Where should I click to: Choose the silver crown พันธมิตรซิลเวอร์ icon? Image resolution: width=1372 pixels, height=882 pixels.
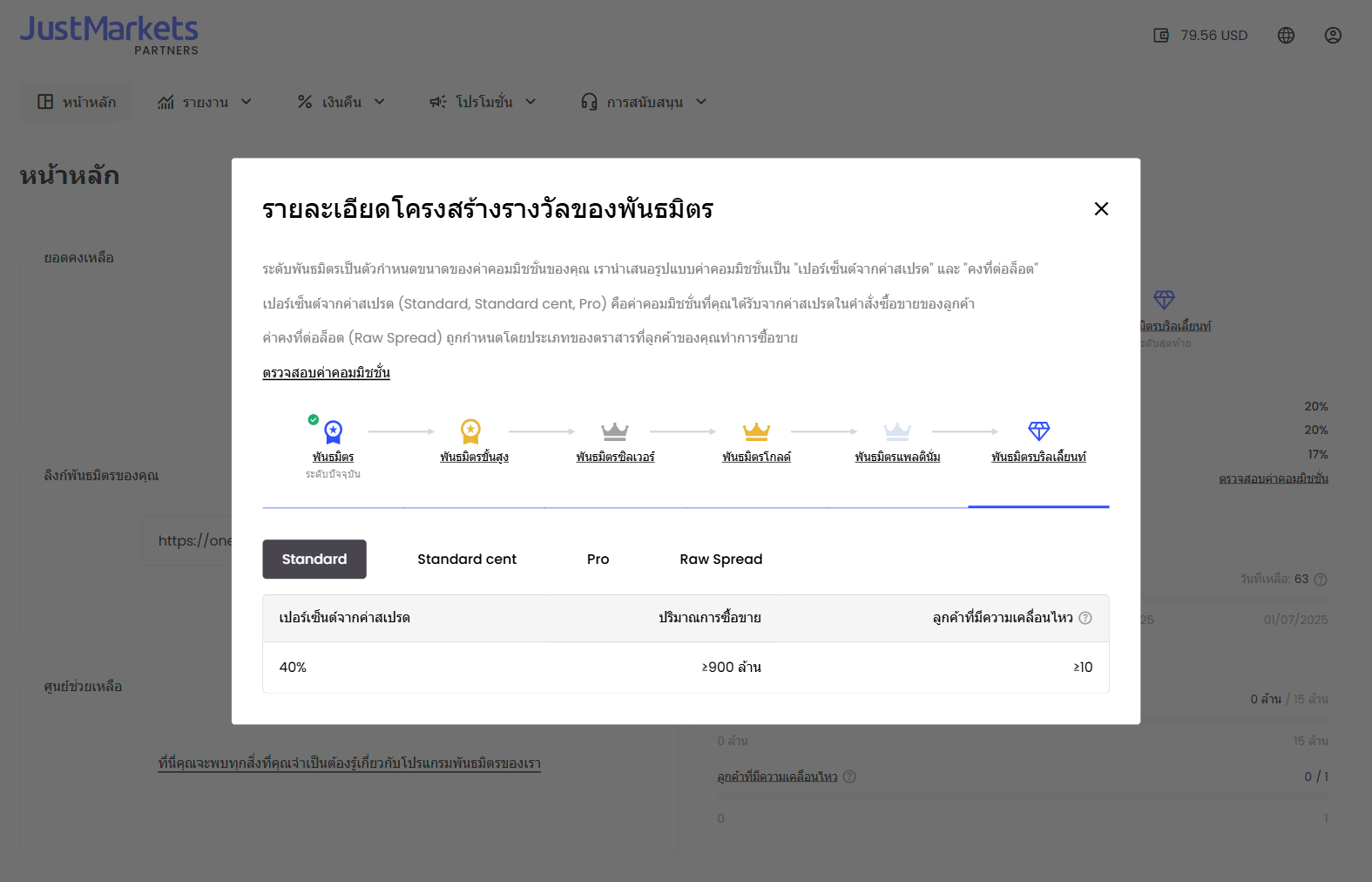point(615,431)
